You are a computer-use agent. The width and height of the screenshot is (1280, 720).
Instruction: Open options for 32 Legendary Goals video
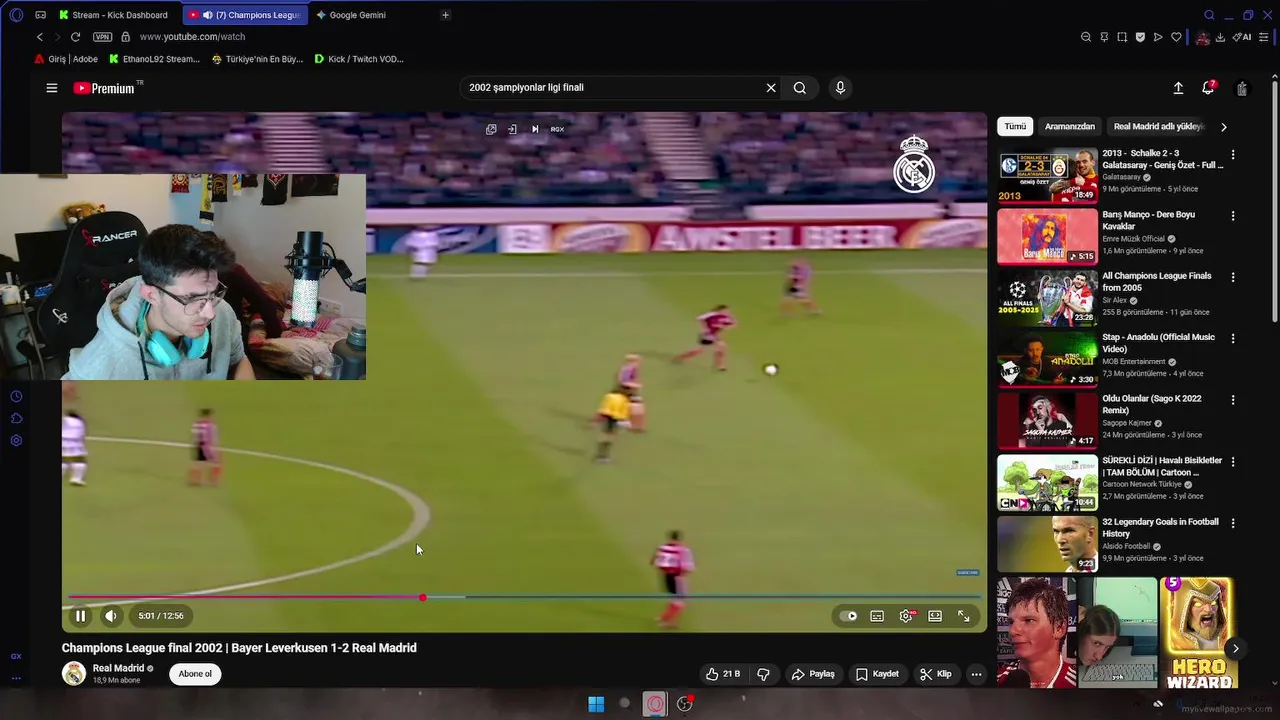tap(1233, 523)
